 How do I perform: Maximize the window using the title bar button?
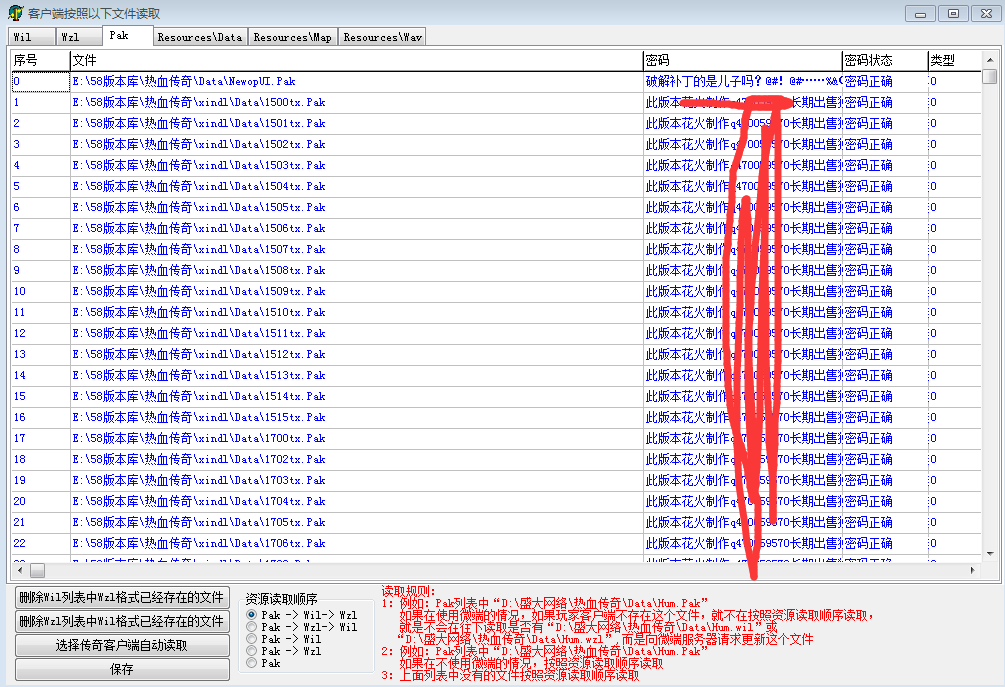point(953,13)
